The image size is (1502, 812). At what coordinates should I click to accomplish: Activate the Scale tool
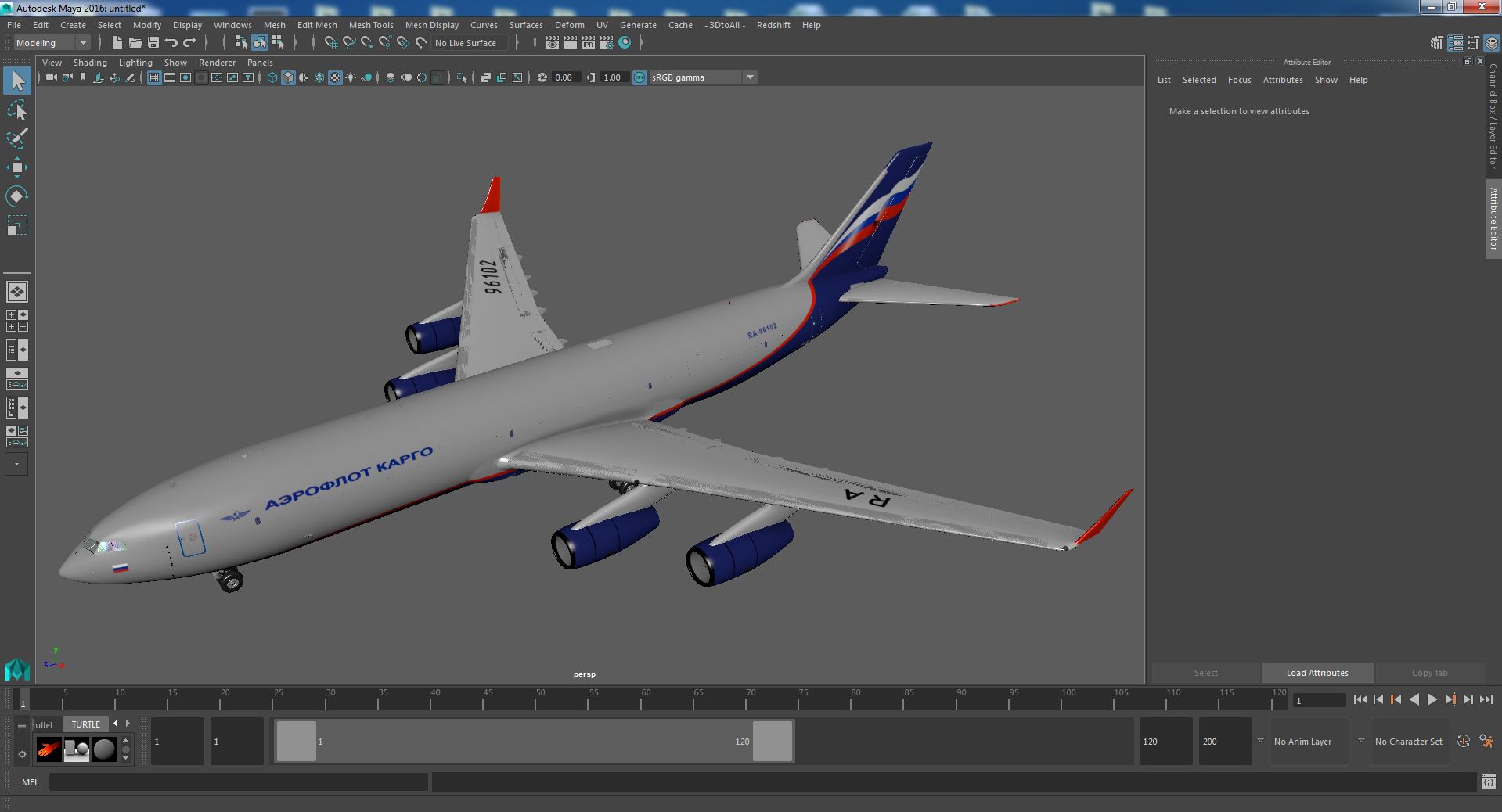coord(17,225)
